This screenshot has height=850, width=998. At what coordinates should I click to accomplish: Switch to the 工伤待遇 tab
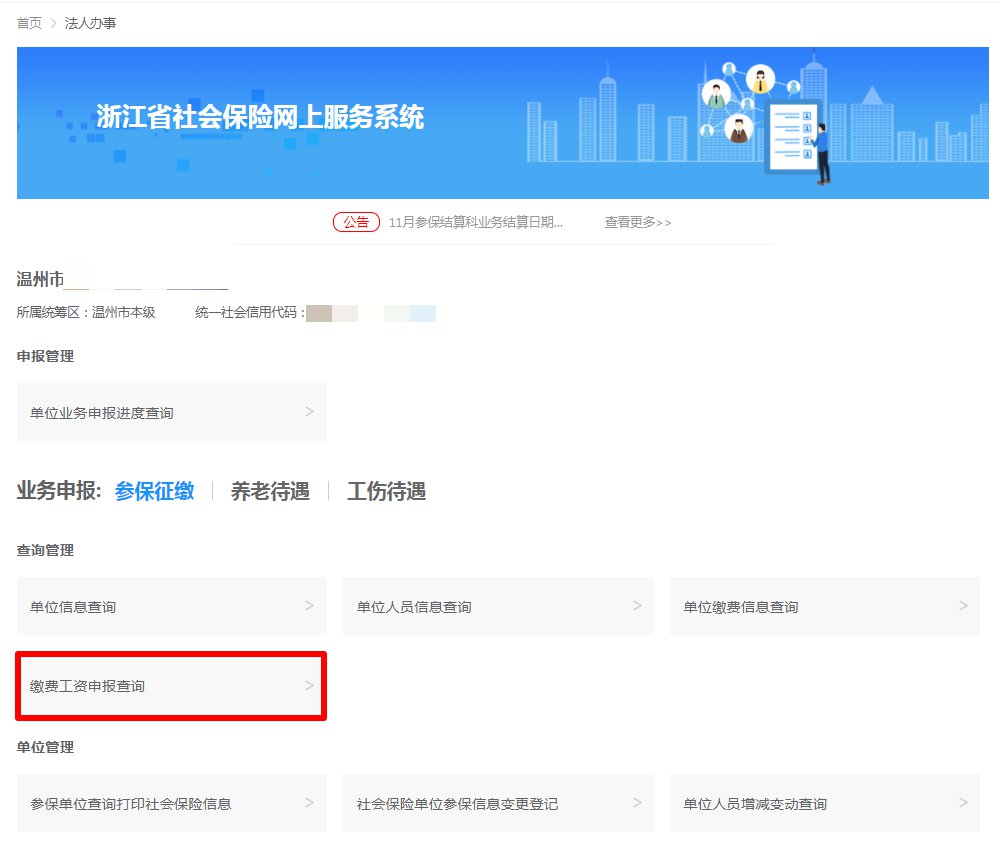pyautogui.click(x=386, y=491)
